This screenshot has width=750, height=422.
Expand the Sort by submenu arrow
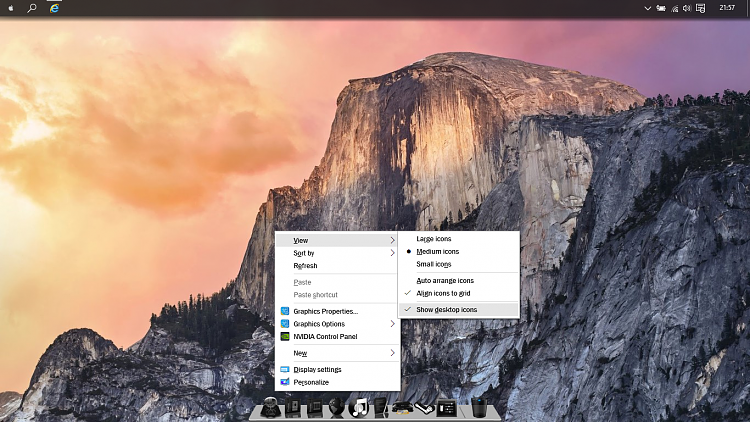click(392, 253)
